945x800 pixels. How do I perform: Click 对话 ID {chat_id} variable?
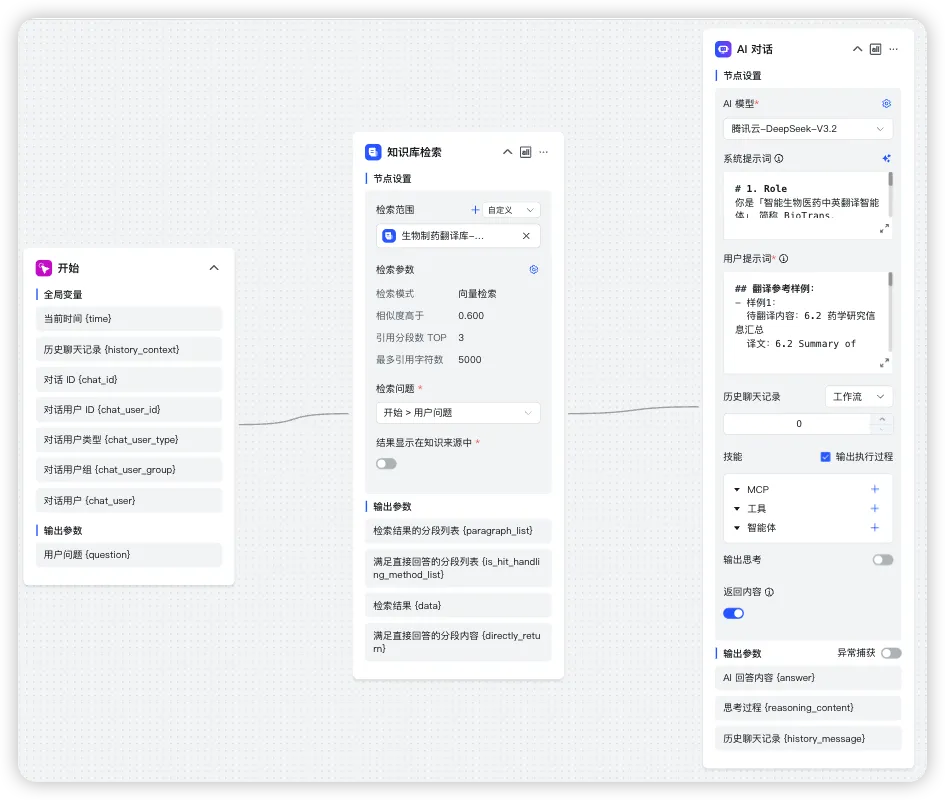tap(129, 380)
